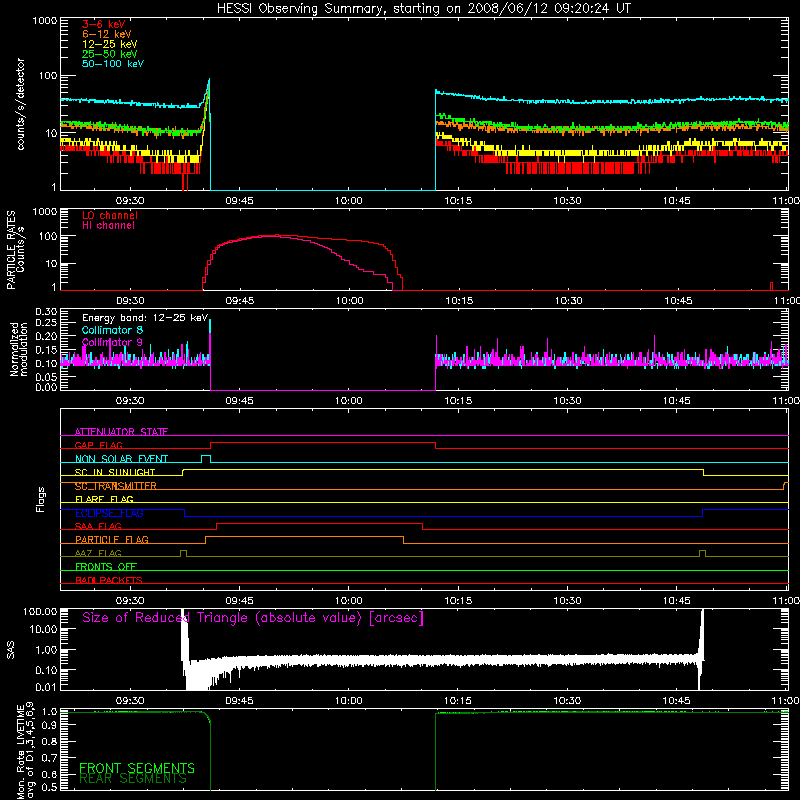The width and height of the screenshot is (800, 800).
Task: Click the "SAS" y-axis label
Action: coord(11,650)
